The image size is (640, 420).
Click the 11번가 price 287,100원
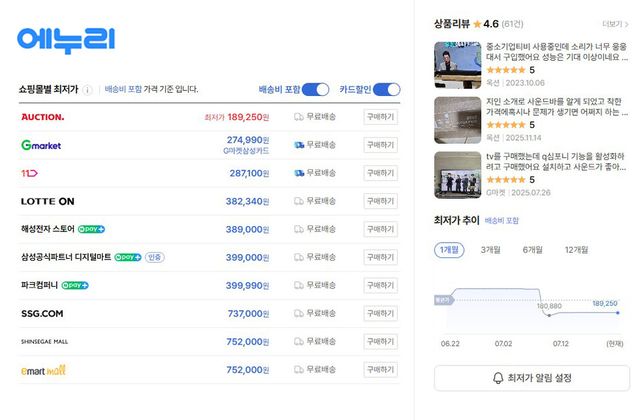tap(249, 173)
